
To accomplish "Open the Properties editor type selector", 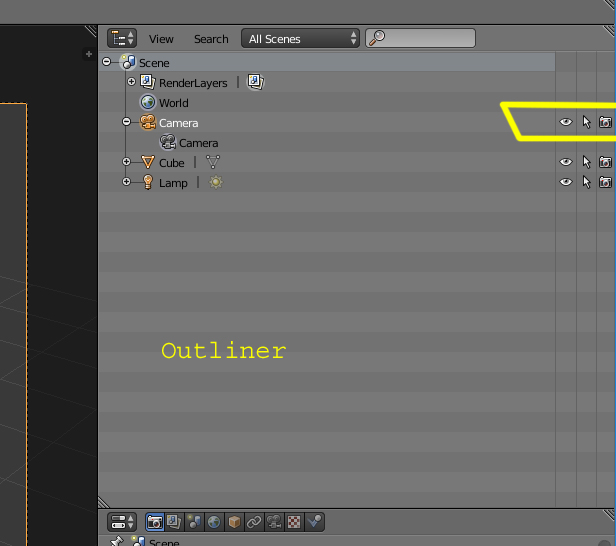I will click(x=122, y=522).
